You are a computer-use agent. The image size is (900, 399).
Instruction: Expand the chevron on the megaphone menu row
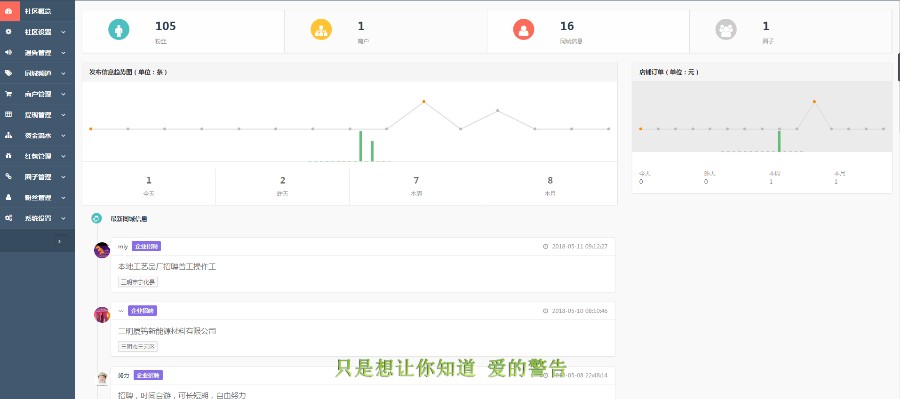coord(63,53)
